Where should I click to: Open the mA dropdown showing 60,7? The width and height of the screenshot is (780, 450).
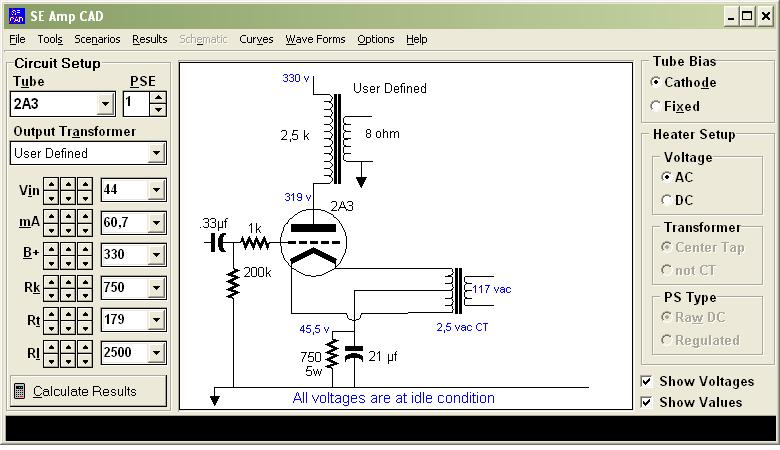156,222
